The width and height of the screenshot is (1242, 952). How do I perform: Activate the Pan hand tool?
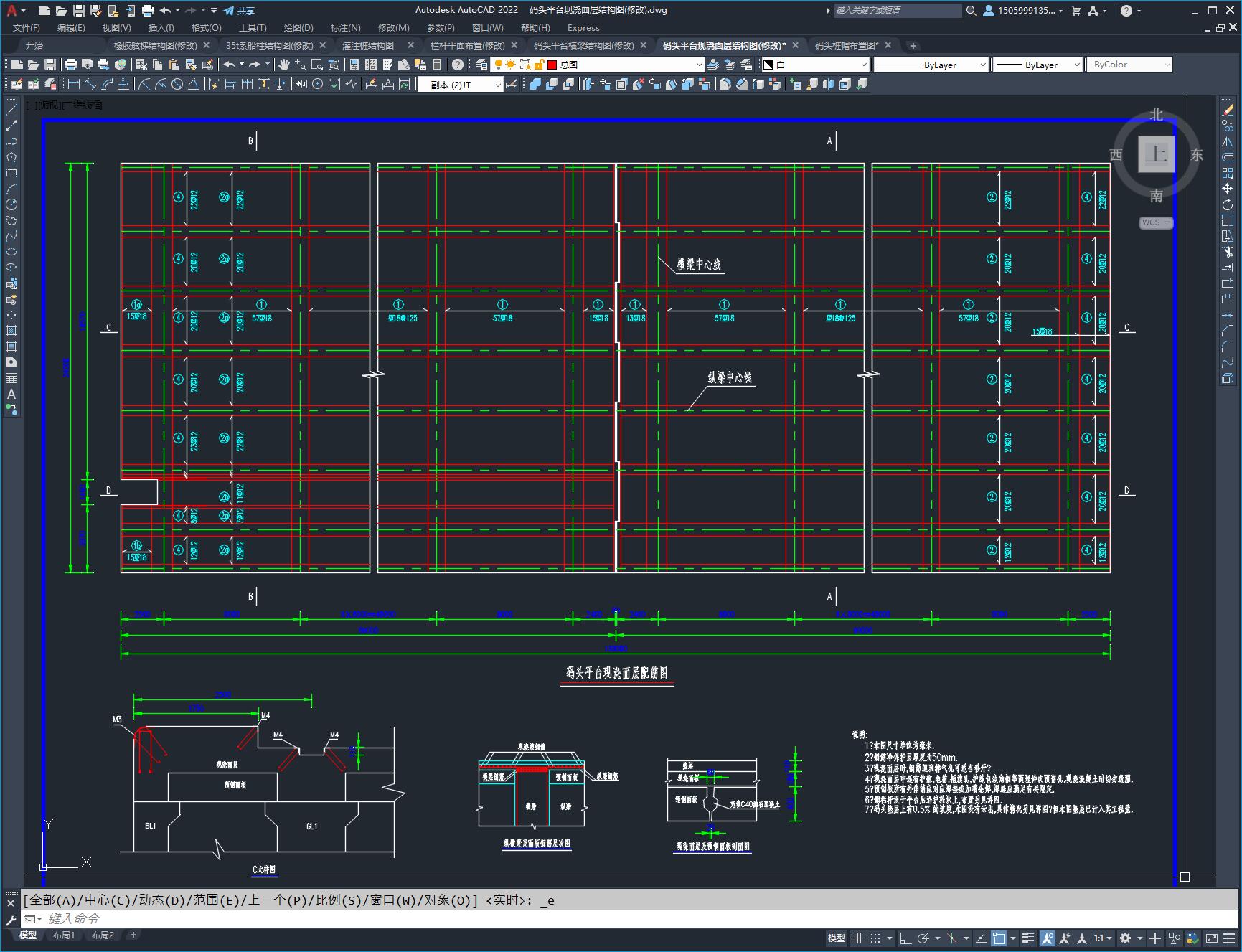[284, 65]
